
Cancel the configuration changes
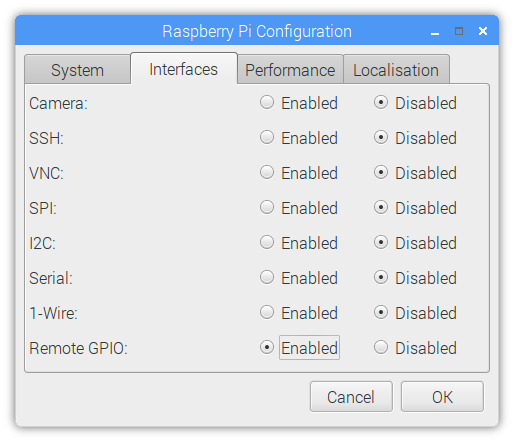[x=351, y=397]
